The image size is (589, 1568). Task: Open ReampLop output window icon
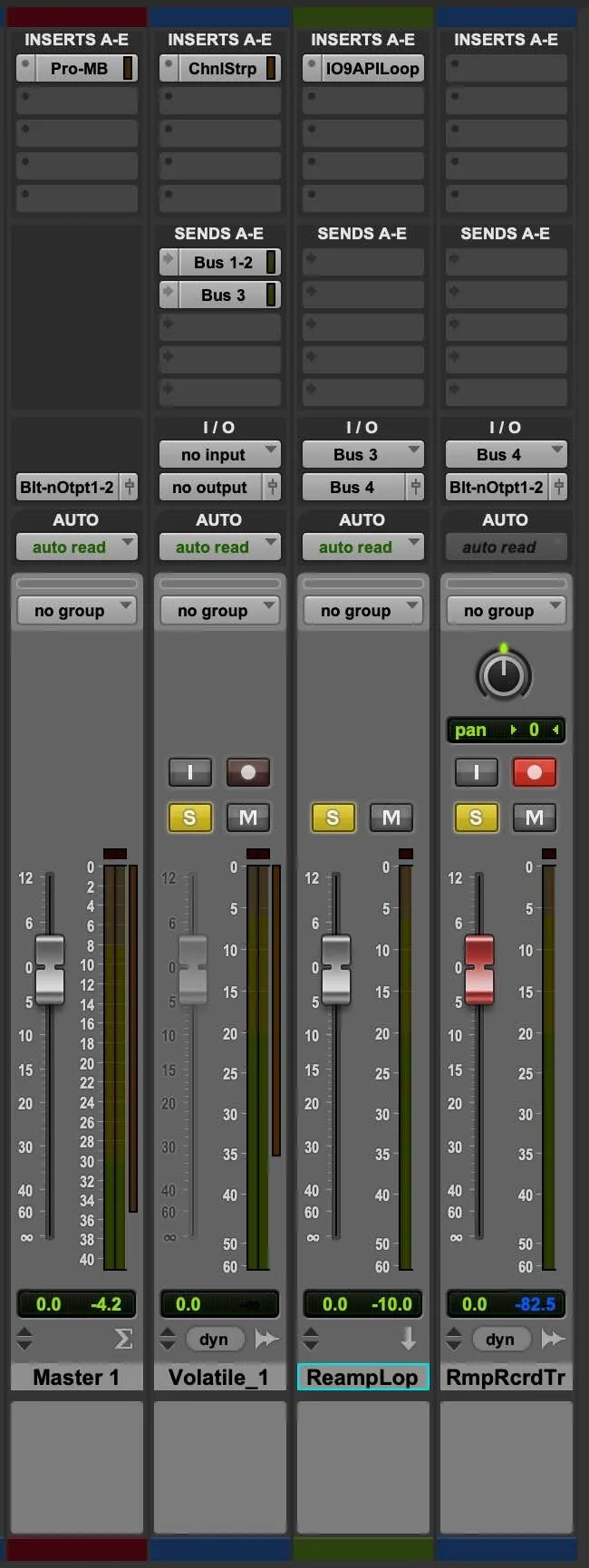(x=415, y=487)
